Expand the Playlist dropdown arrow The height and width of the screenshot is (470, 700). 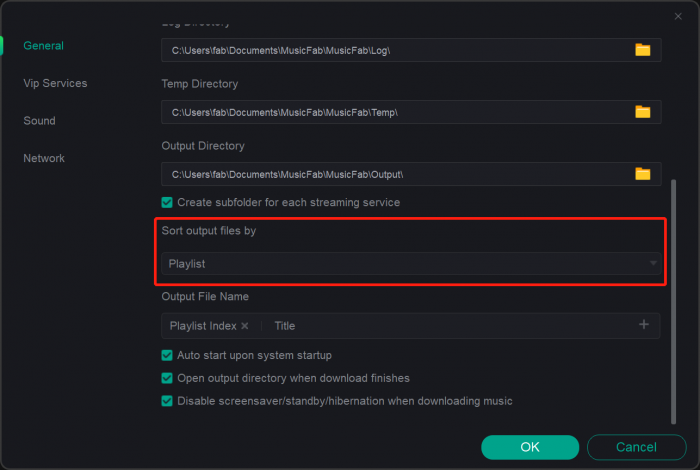[653, 264]
